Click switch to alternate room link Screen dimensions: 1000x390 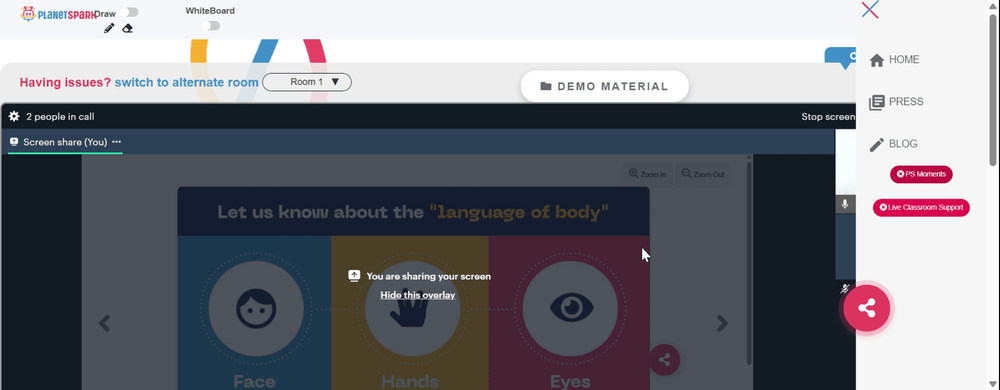pos(186,82)
